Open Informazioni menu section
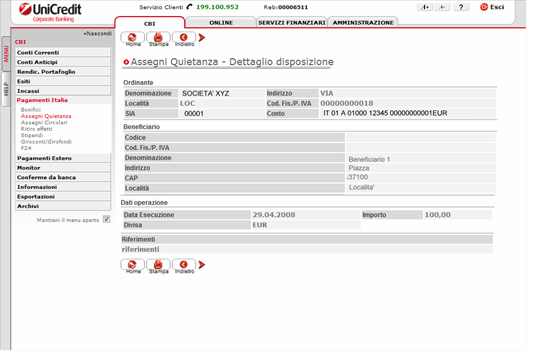The height and width of the screenshot is (363, 547). click(x=63, y=187)
